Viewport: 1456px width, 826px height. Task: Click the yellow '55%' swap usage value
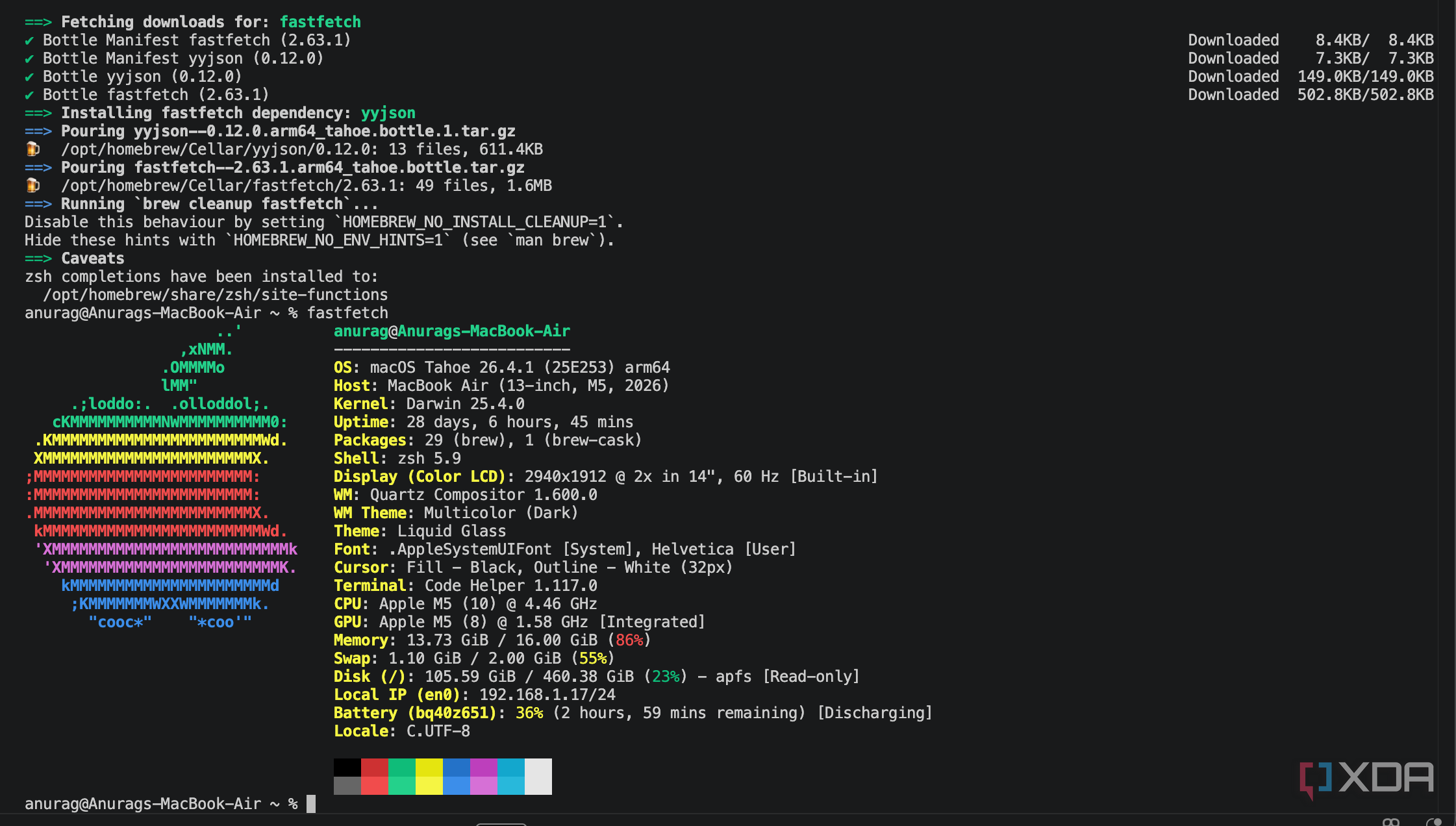coord(593,658)
